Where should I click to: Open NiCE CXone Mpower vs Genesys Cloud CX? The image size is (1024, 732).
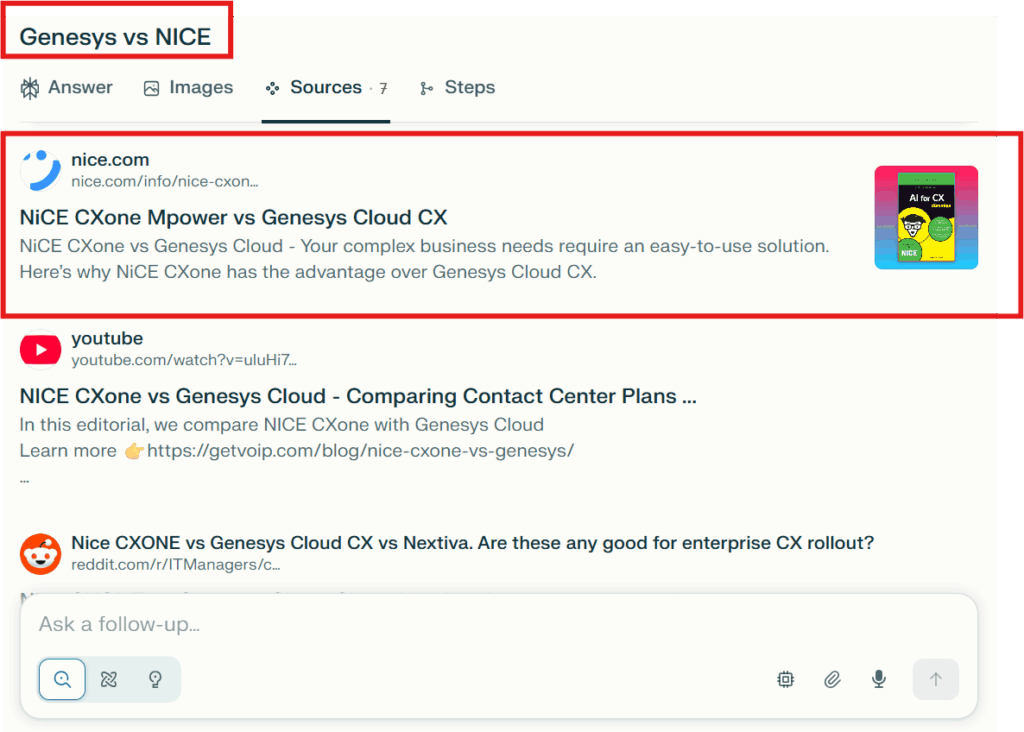233,217
